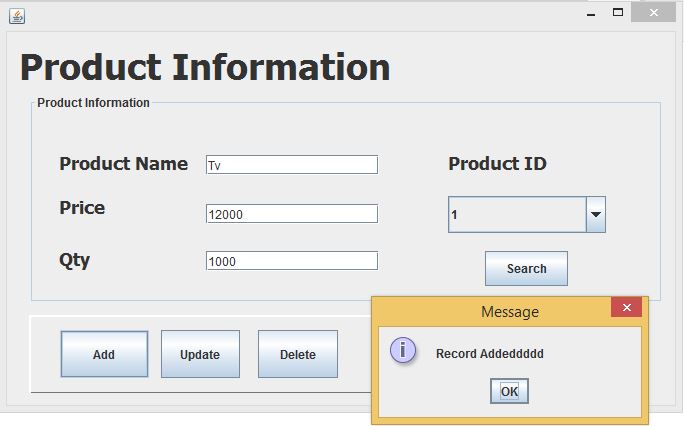The height and width of the screenshot is (426, 684).
Task: Maximize the Product Information window
Action: click(618, 13)
